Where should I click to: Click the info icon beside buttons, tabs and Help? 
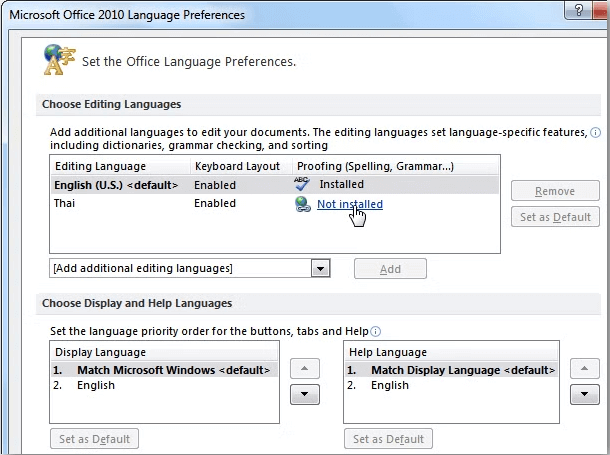coord(375,331)
